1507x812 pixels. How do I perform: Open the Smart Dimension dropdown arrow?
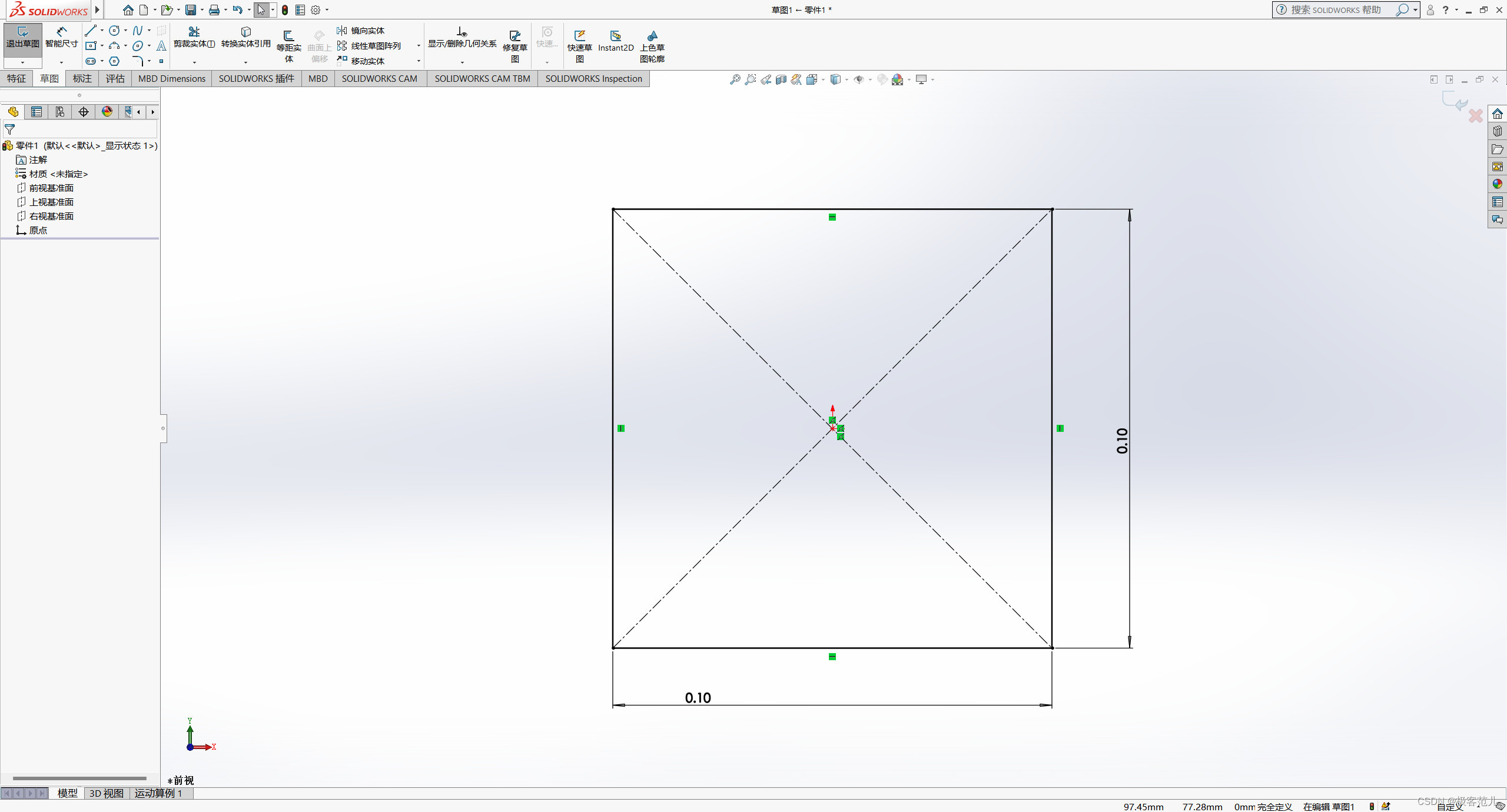pos(61,62)
